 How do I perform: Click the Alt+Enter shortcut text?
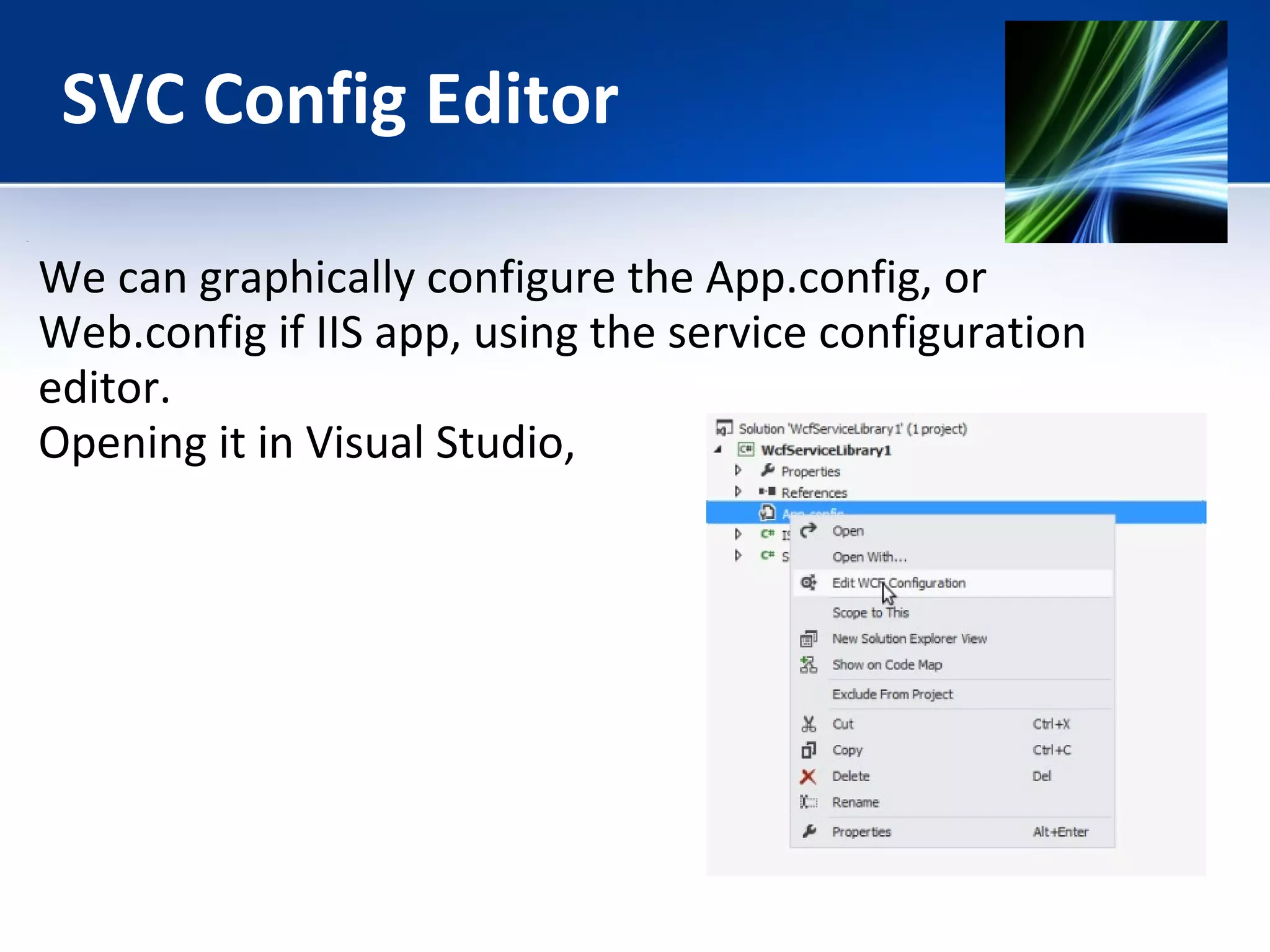click(x=1060, y=832)
